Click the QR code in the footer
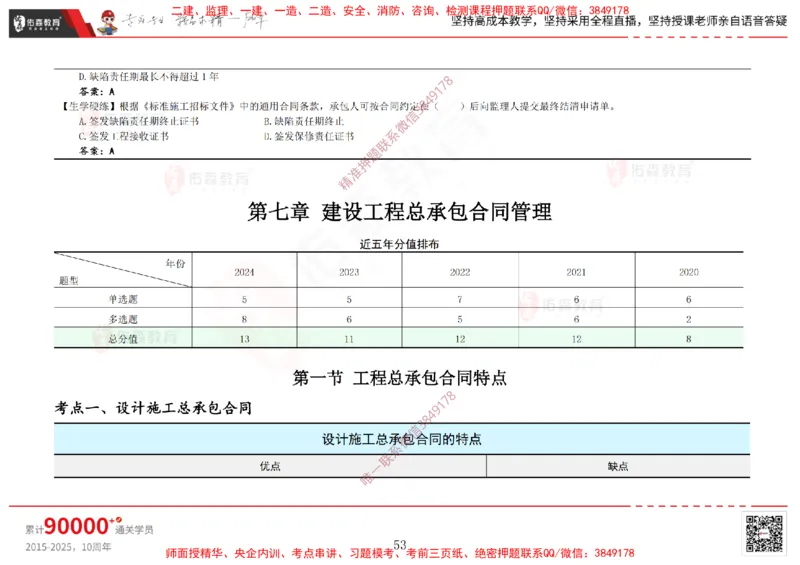Screen dimensions: 800x565 click(764, 533)
